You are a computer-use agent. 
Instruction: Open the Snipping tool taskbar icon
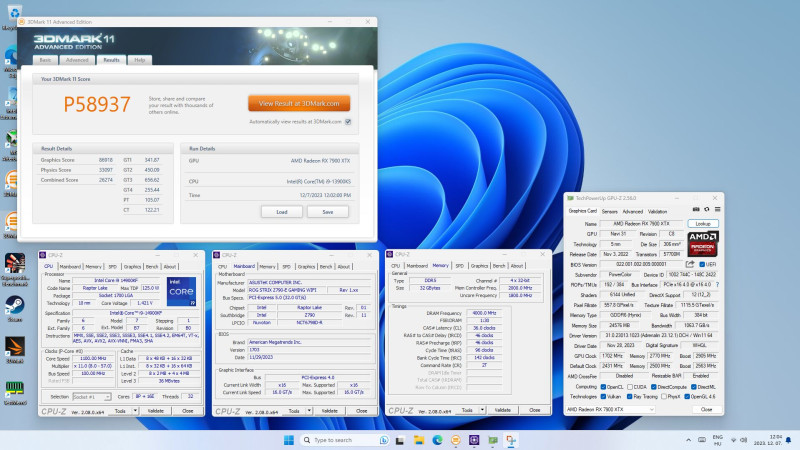point(511,440)
